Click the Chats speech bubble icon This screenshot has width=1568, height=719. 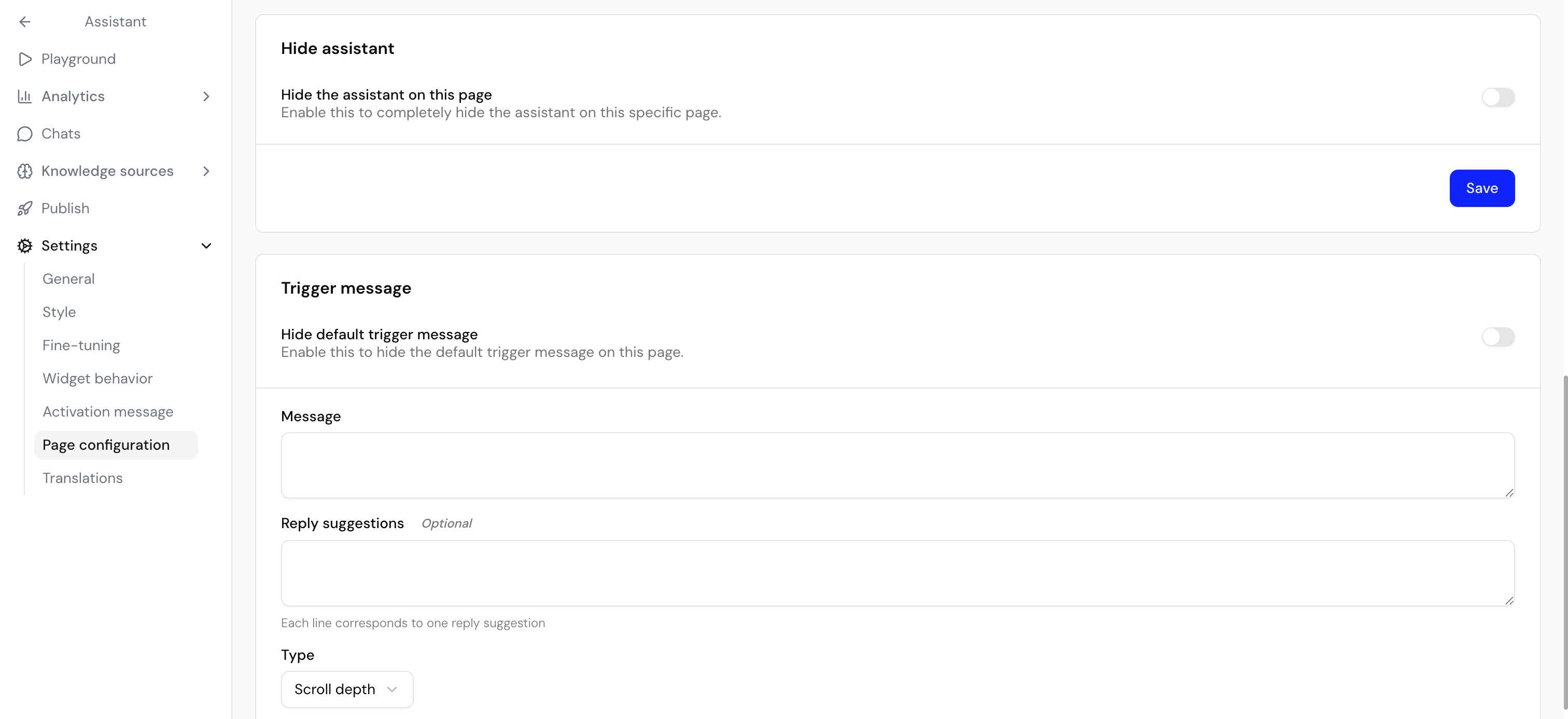coord(25,134)
